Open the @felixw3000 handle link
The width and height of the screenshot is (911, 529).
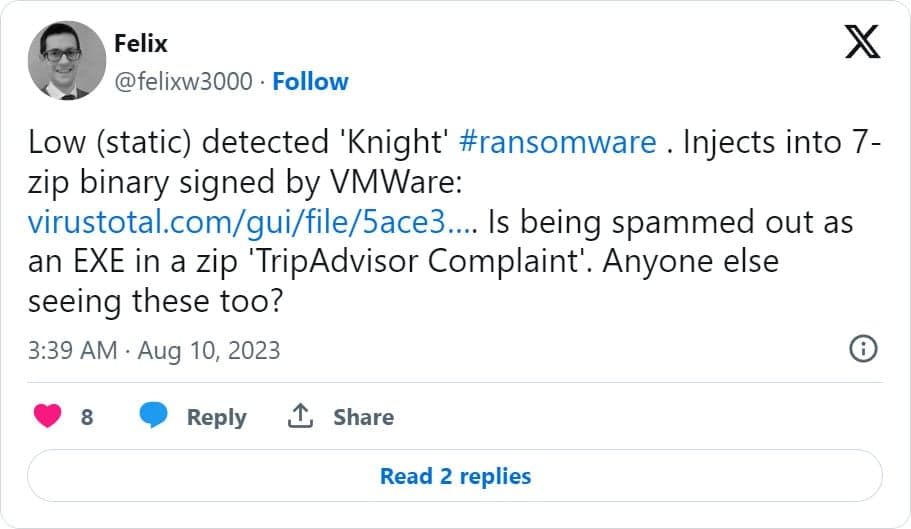tap(183, 81)
